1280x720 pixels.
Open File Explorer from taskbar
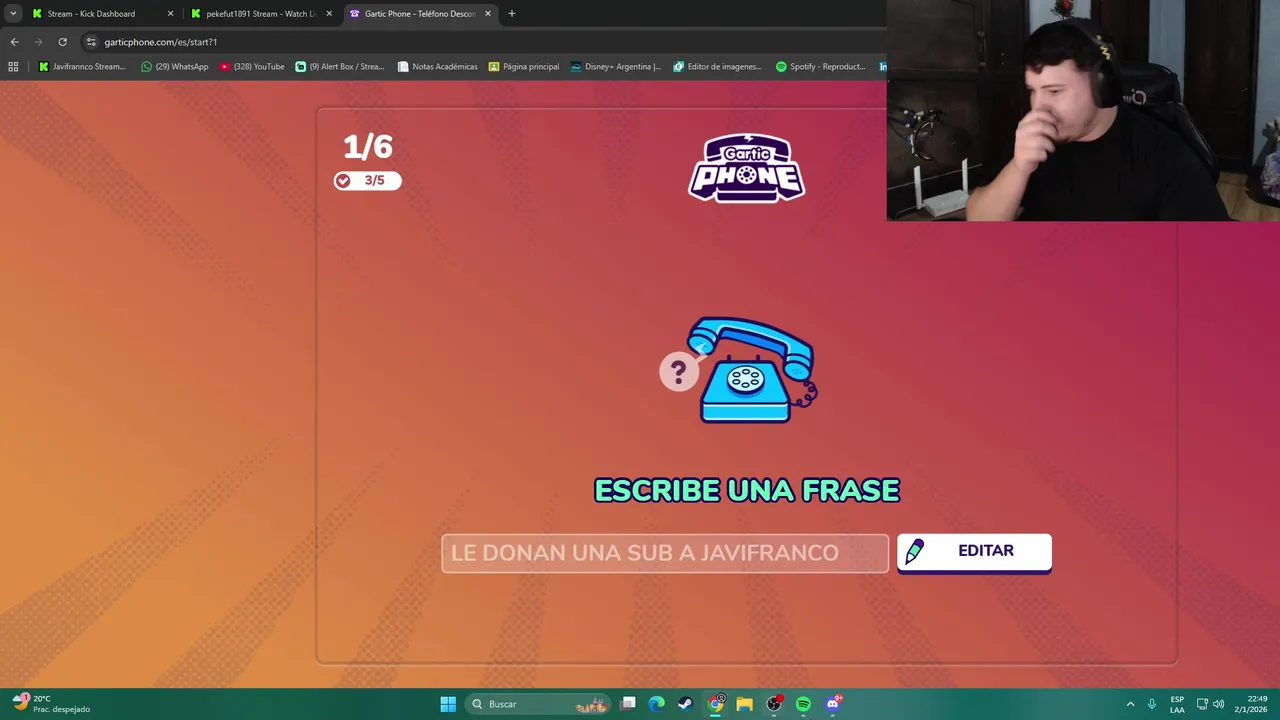click(x=744, y=704)
